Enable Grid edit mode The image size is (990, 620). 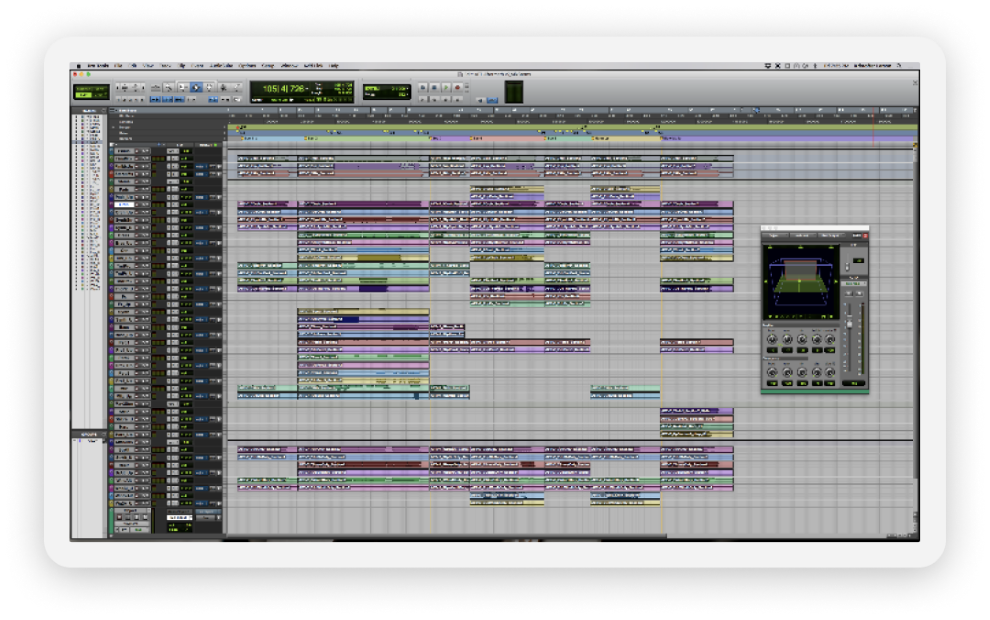tap(100, 95)
